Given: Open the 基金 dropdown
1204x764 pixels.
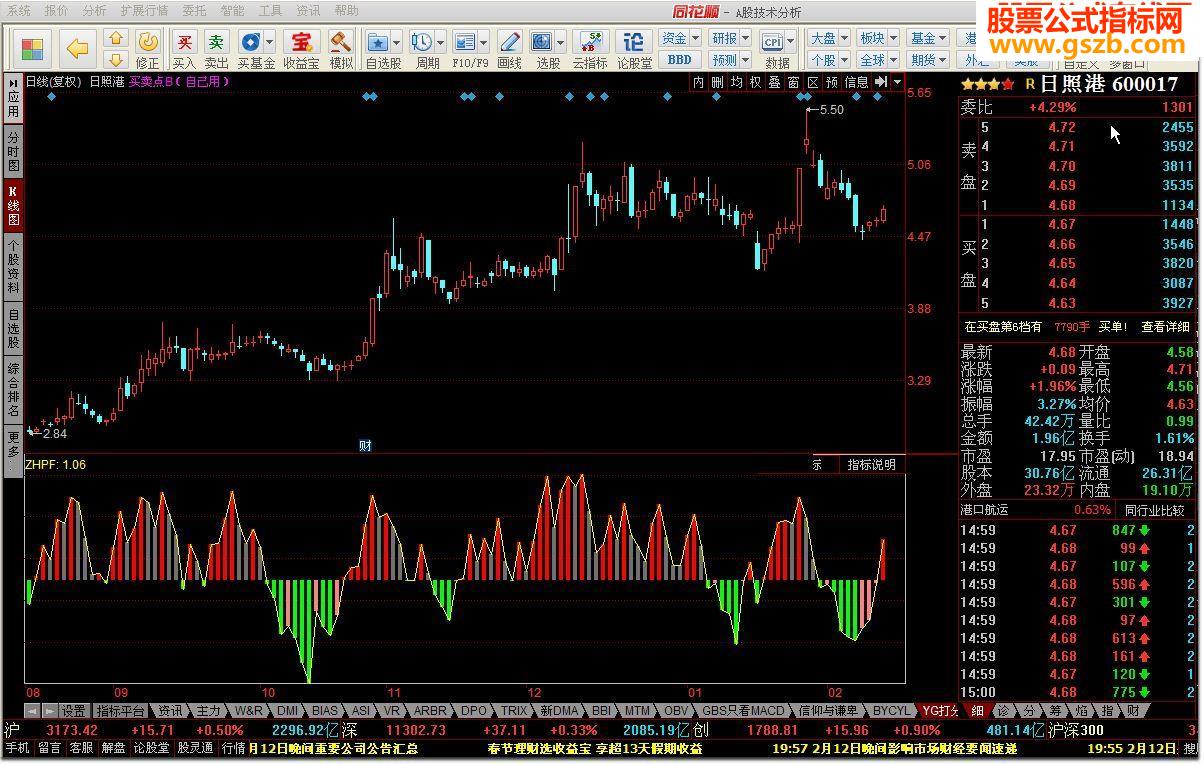Looking at the screenshot, I should click(x=928, y=38).
